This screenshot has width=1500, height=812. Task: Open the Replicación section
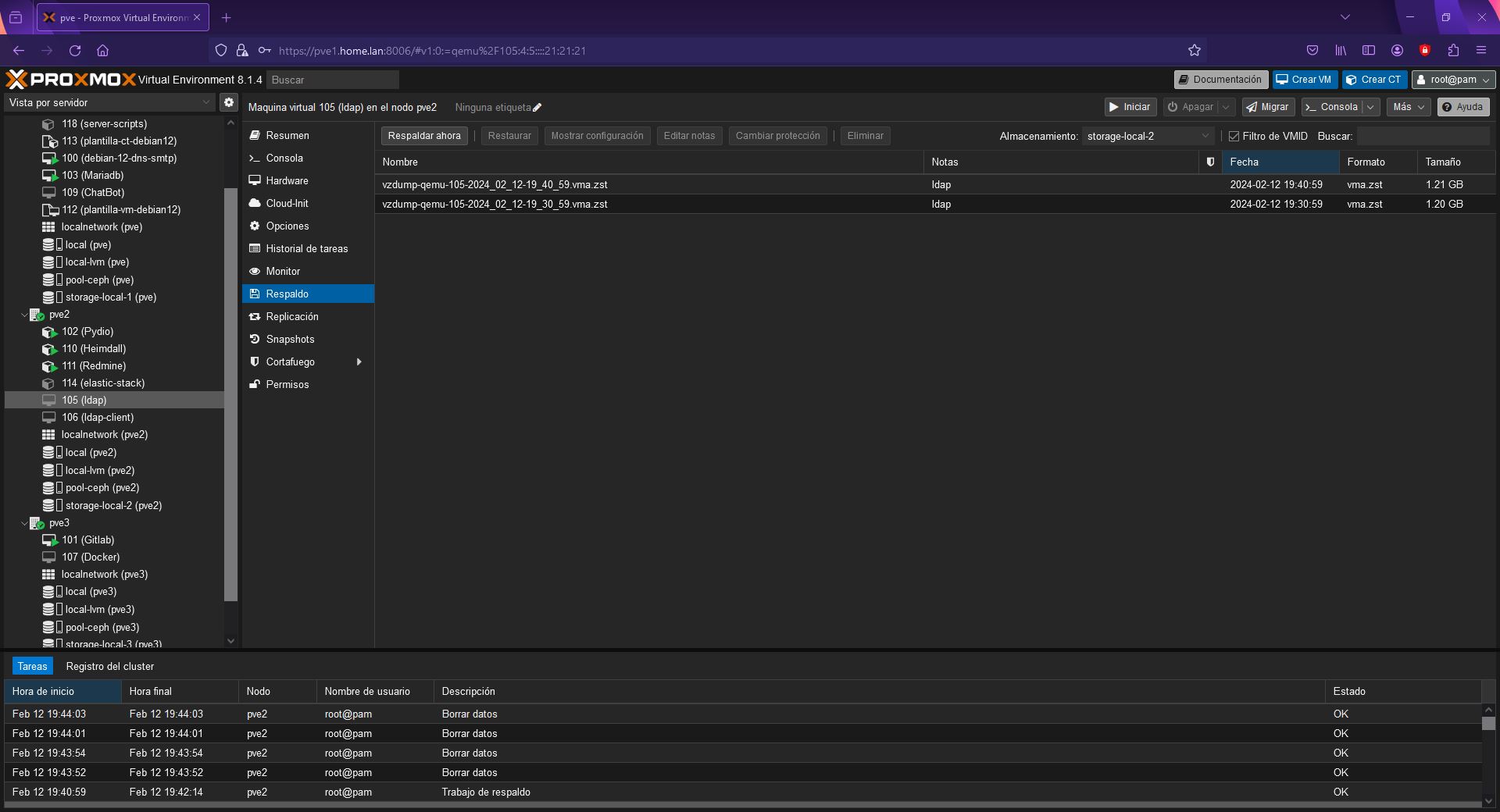click(308, 316)
